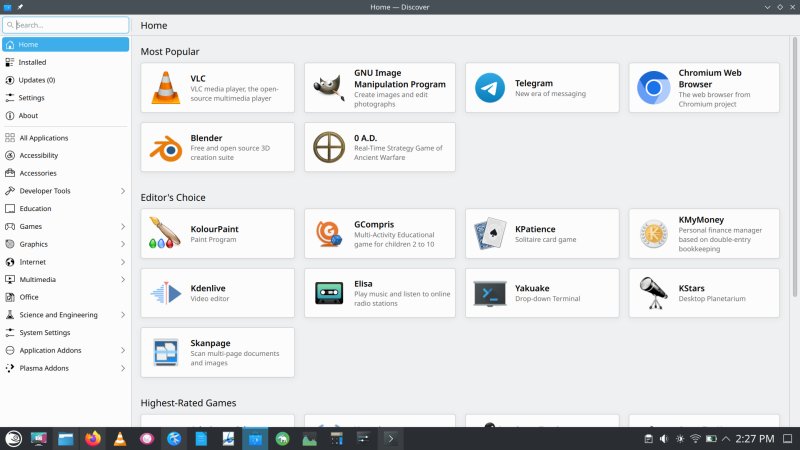Image resolution: width=800 pixels, height=450 pixels.
Task: Click the Chromium Web Browser icon
Action: [x=653, y=88]
